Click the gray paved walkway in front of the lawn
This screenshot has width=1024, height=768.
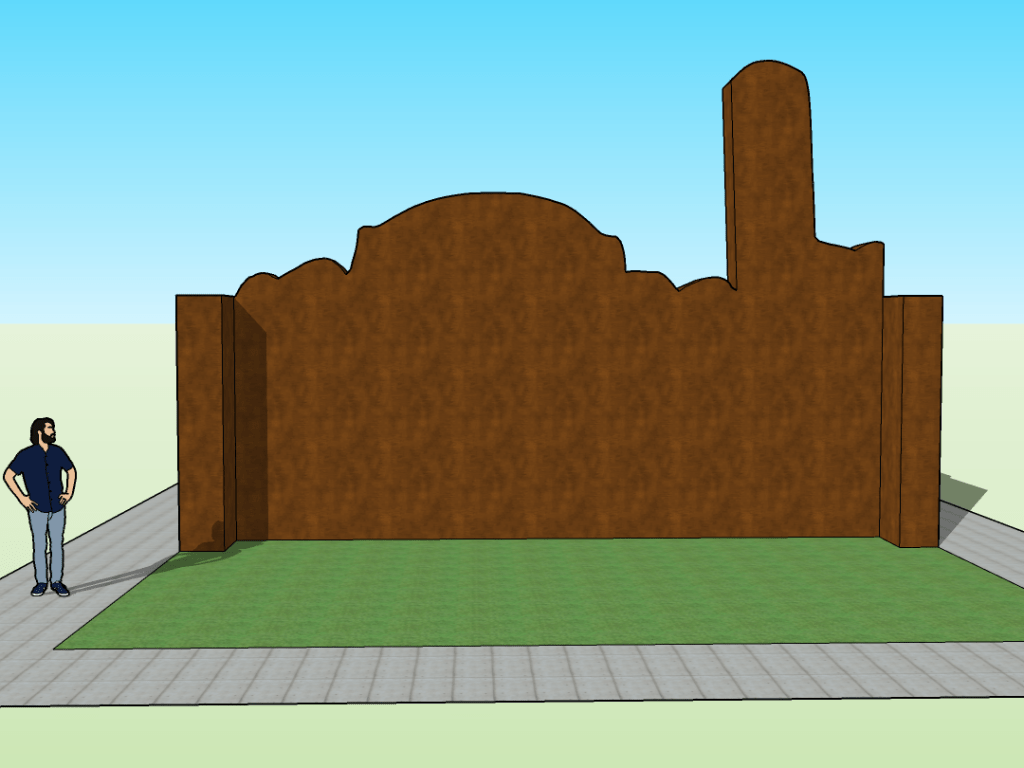coord(500,674)
